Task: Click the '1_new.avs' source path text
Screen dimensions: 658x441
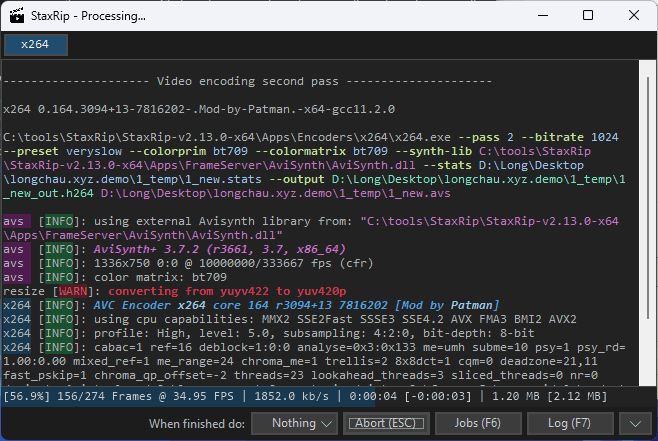Action: [x=419, y=193]
